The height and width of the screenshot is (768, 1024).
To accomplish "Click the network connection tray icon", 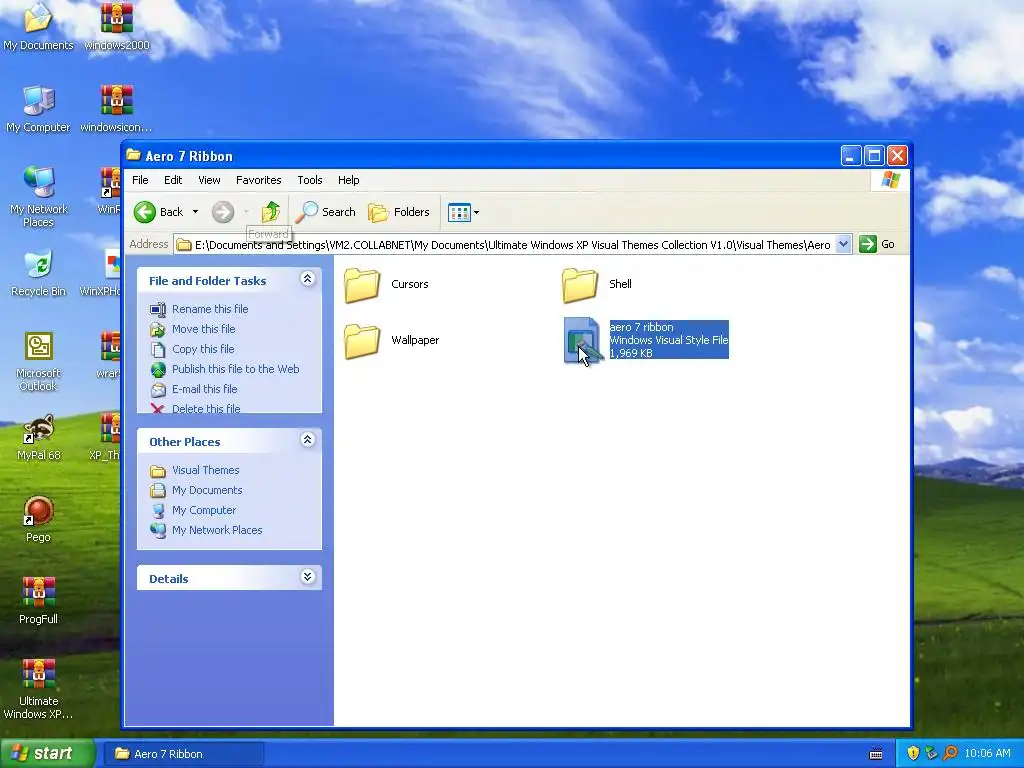I will pyautogui.click(x=931, y=754).
